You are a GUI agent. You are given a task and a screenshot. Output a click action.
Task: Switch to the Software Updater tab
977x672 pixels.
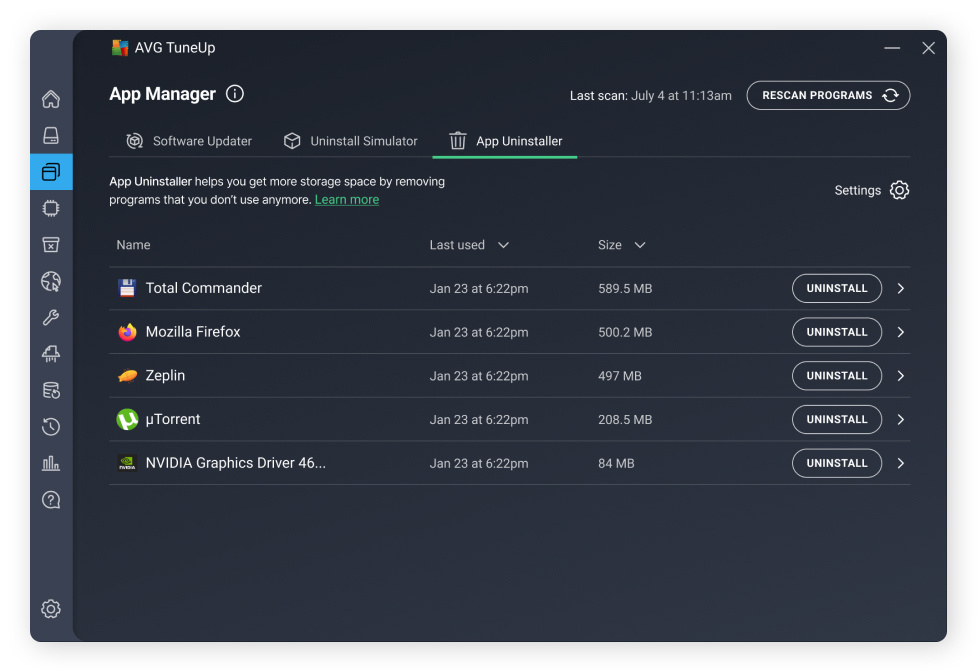click(x=190, y=141)
